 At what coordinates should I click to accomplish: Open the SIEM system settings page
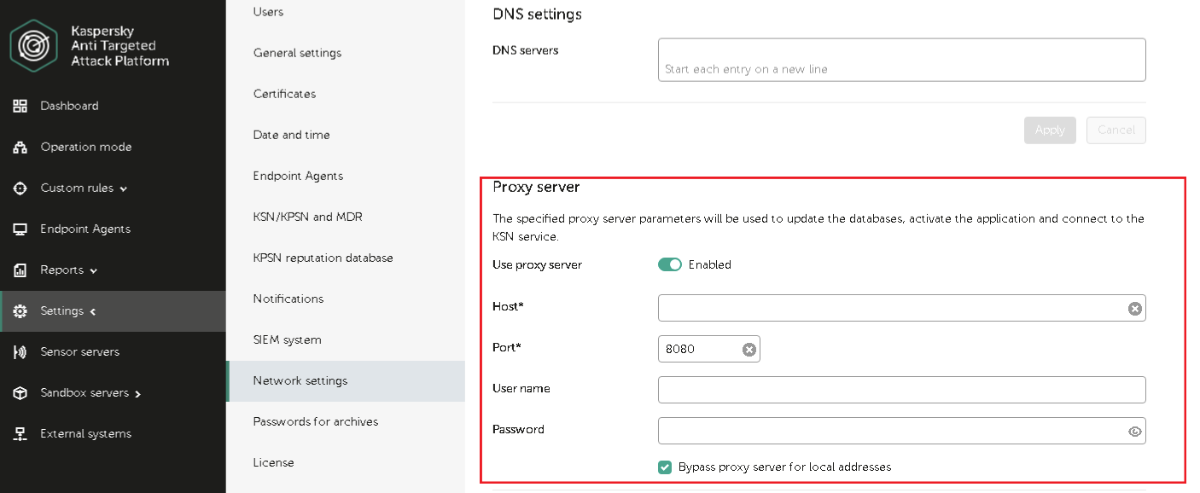point(287,340)
